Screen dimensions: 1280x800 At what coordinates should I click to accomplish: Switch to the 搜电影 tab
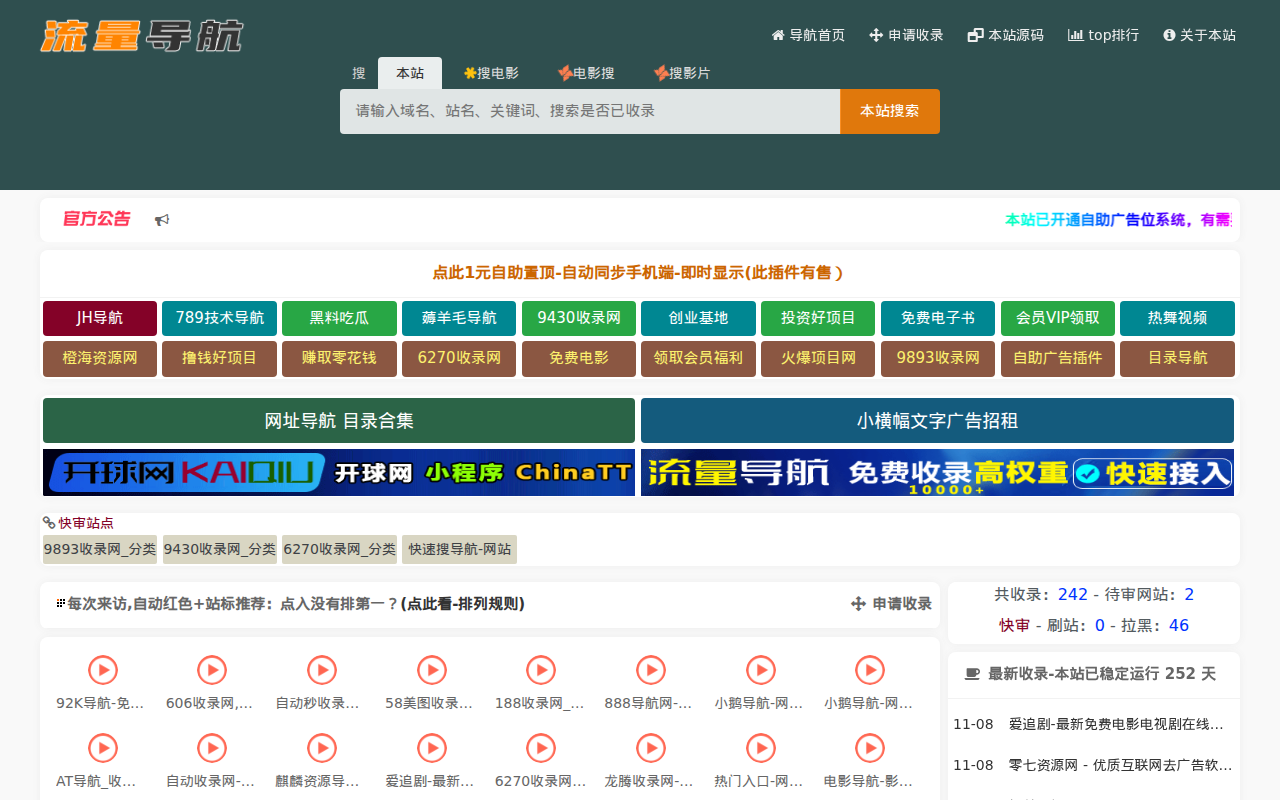click(x=492, y=71)
